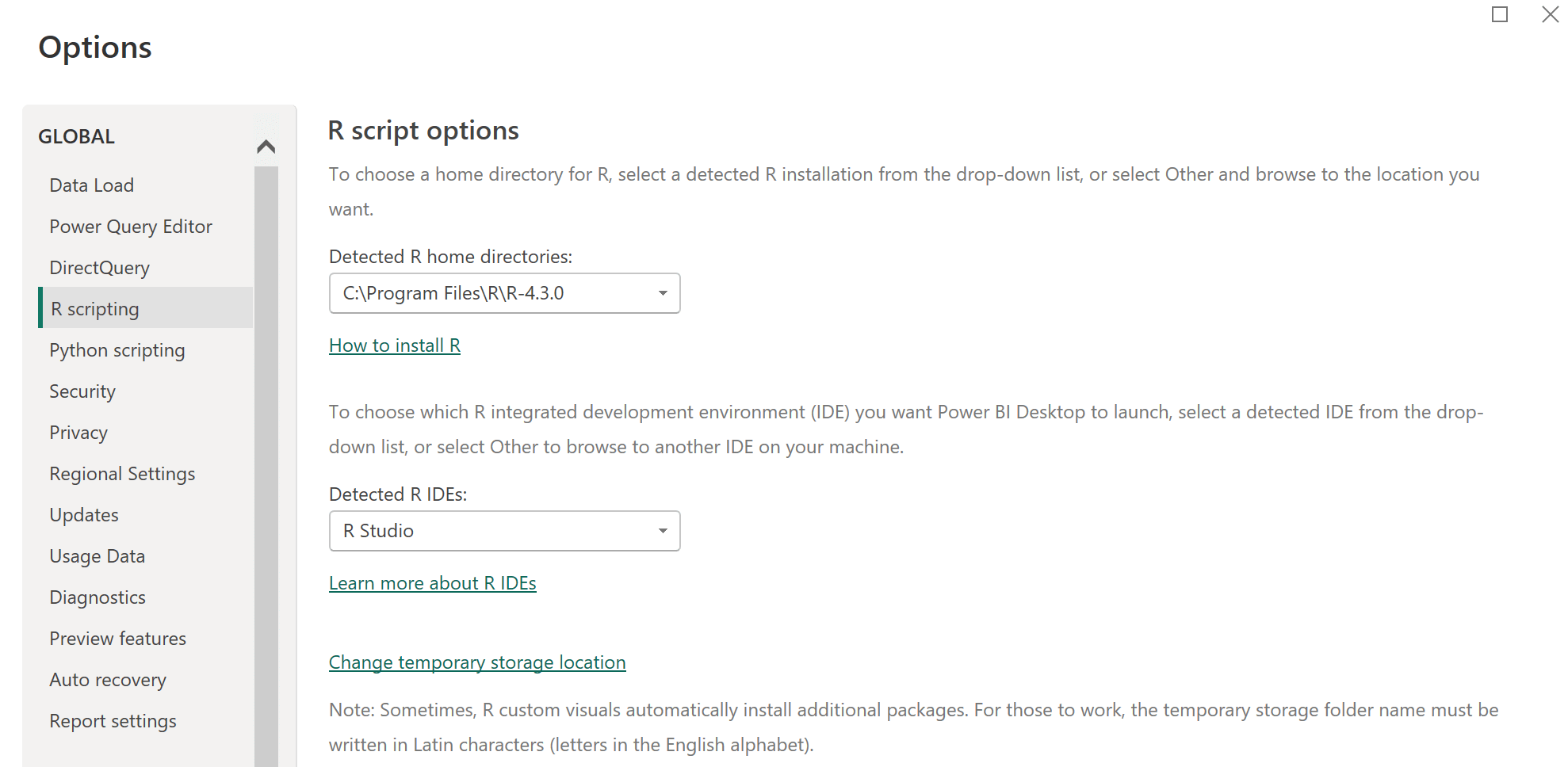
Task: Select Data Load settings in the sidebar
Action: coord(91,185)
